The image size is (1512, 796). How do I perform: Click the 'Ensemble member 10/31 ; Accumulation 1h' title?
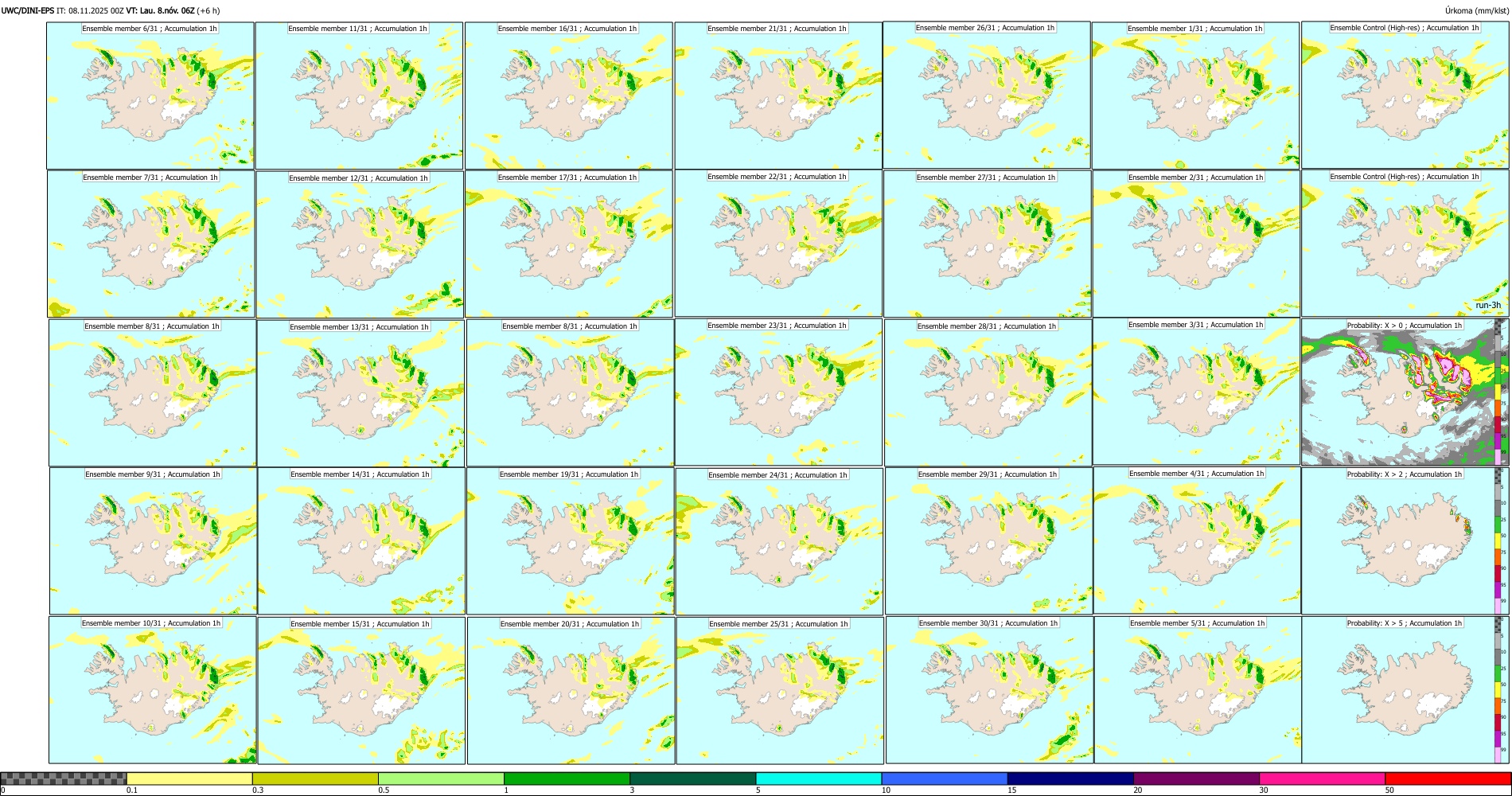click(x=151, y=623)
